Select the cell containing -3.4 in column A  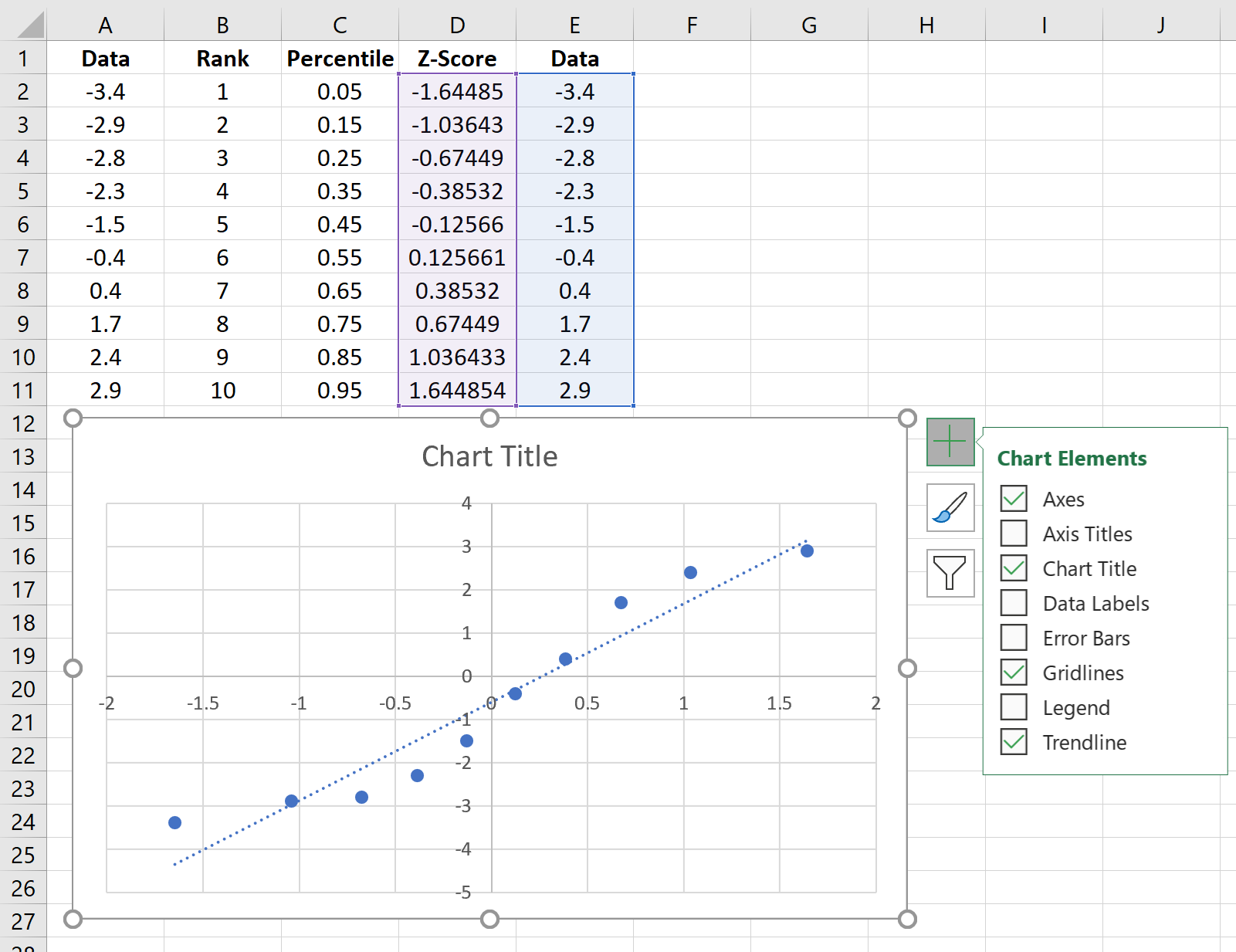pyautogui.click(x=105, y=91)
